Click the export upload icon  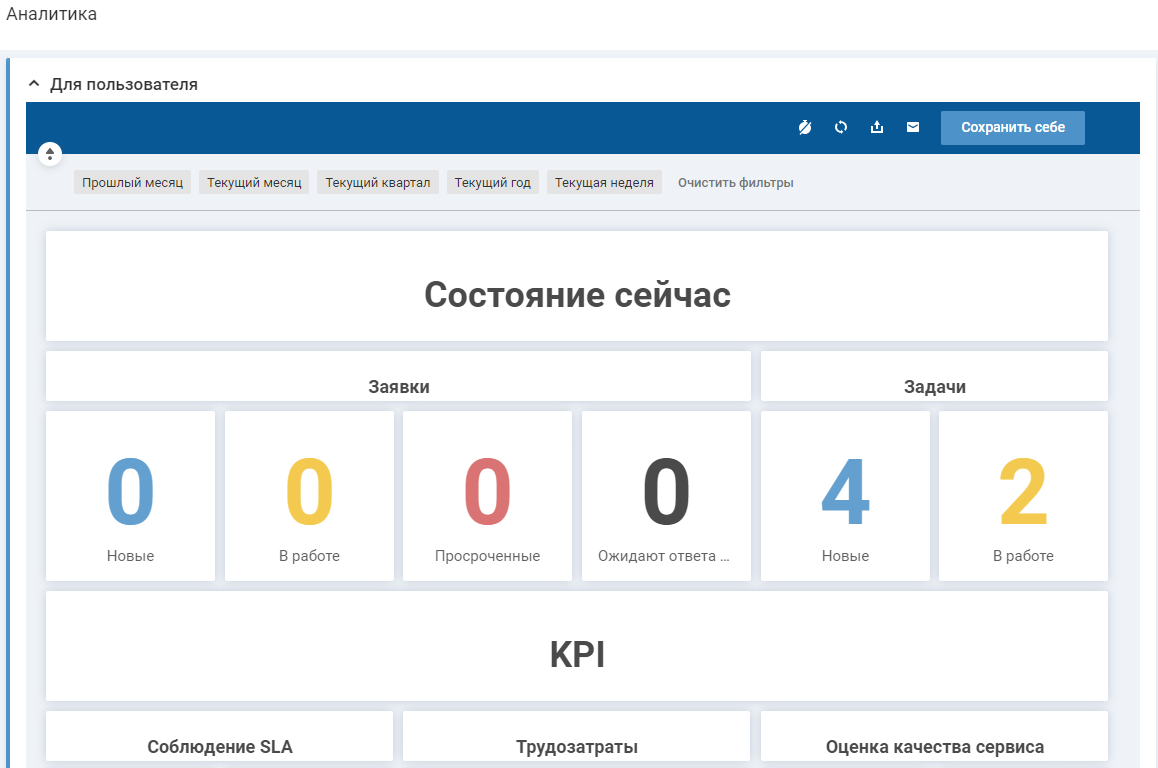click(x=877, y=127)
